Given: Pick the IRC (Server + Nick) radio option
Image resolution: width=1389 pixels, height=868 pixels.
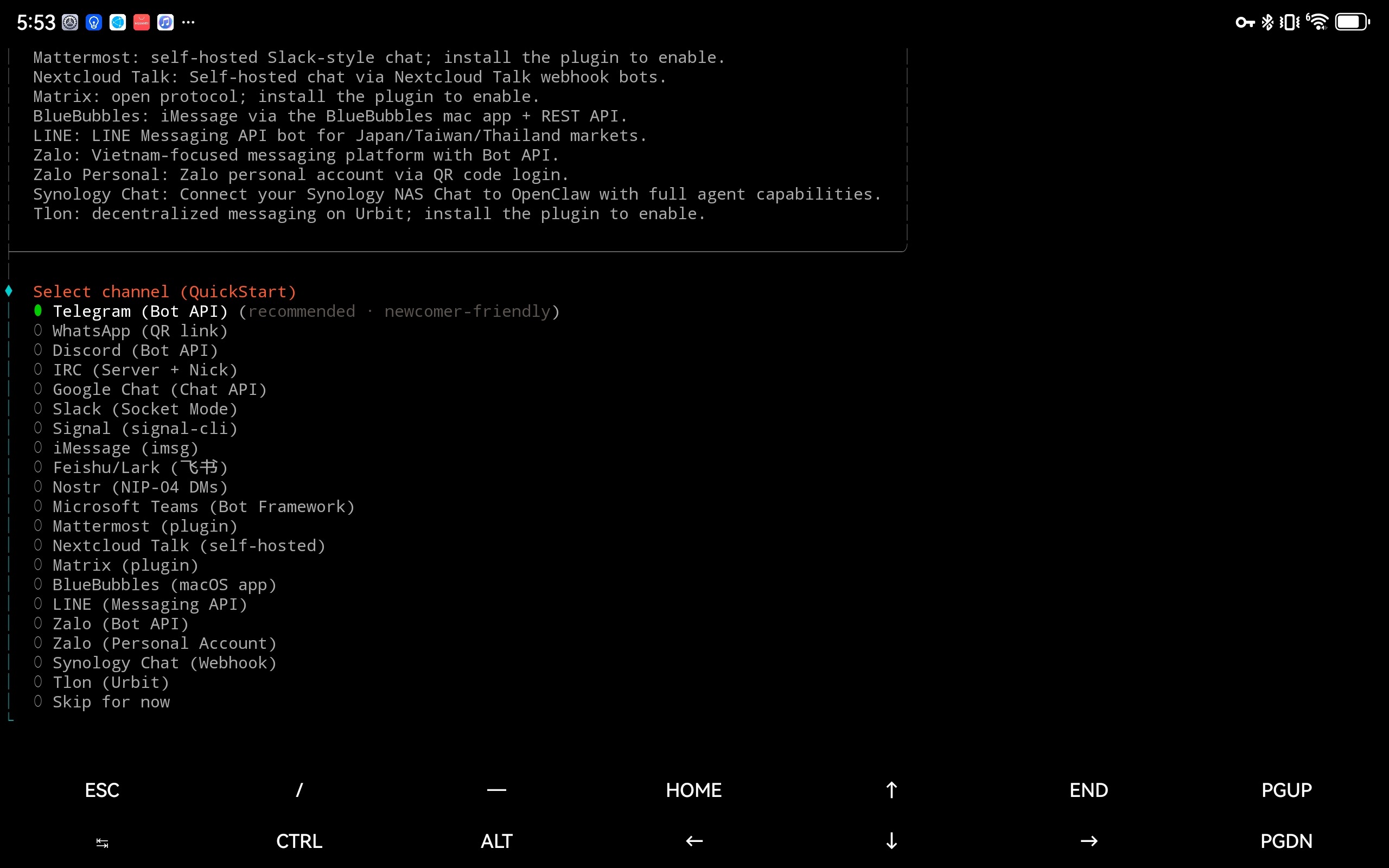Looking at the screenshot, I should pyautogui.click(x=38, y=369).
